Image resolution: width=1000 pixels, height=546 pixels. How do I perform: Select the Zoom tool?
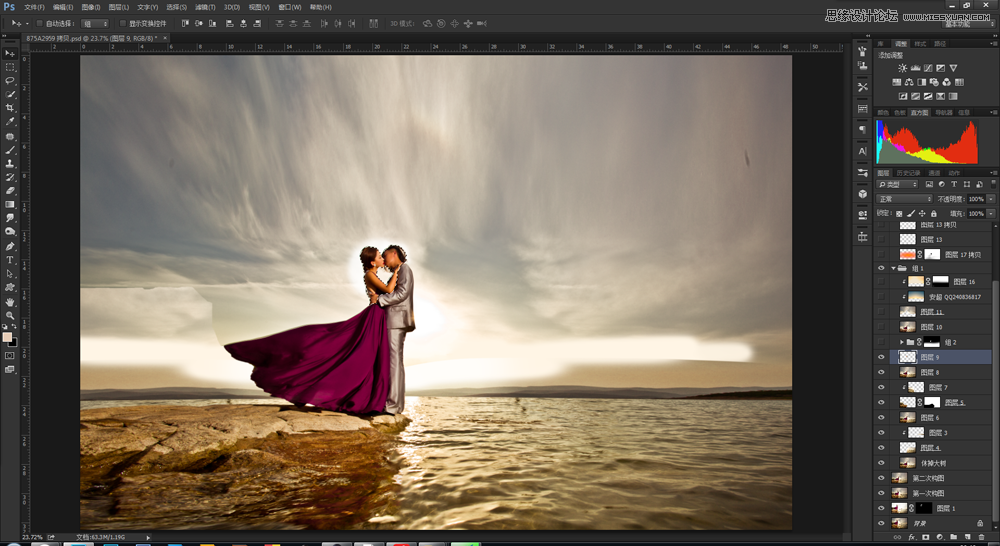coord(10,315)
